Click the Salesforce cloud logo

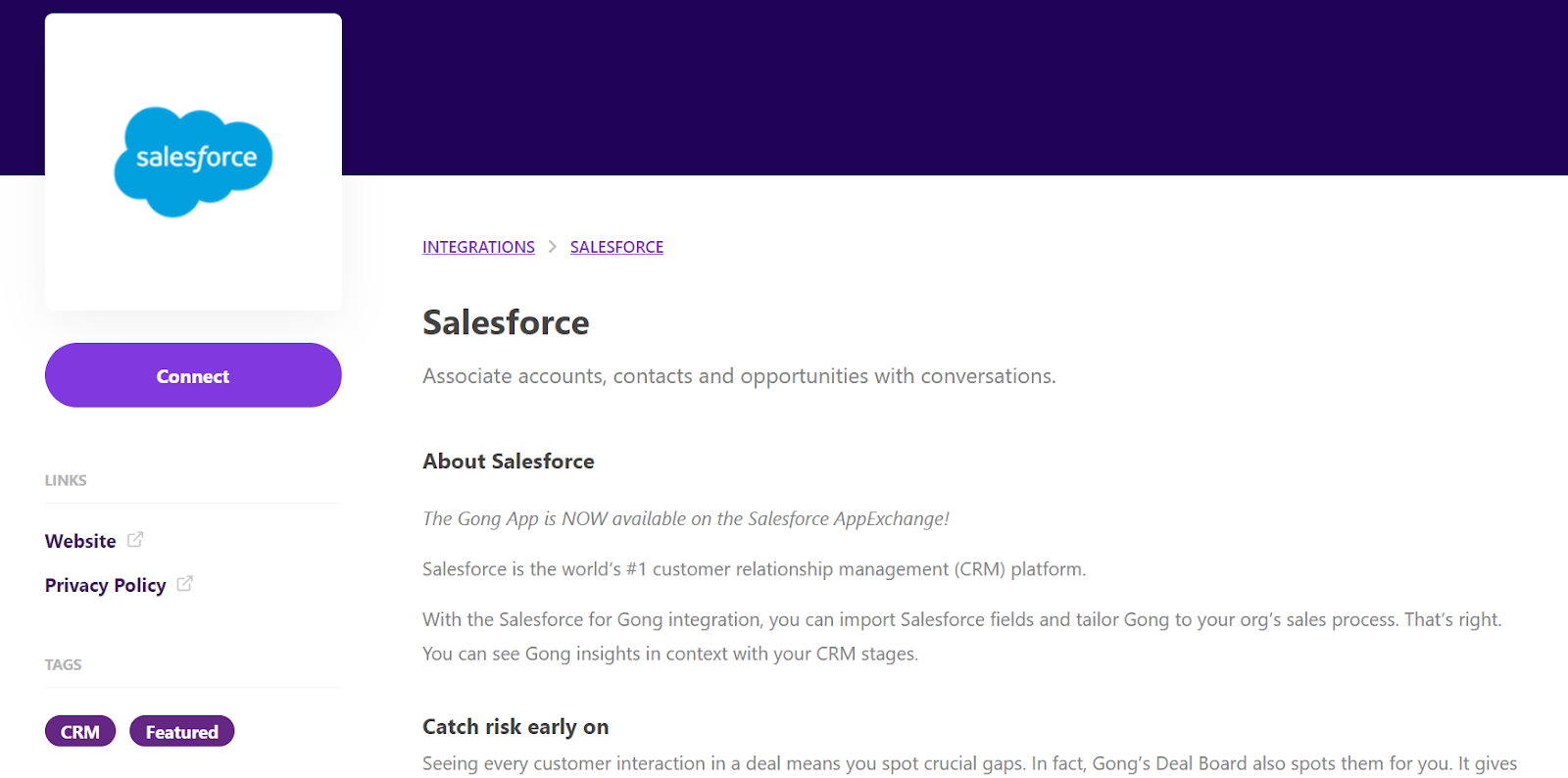pos(193,162)
